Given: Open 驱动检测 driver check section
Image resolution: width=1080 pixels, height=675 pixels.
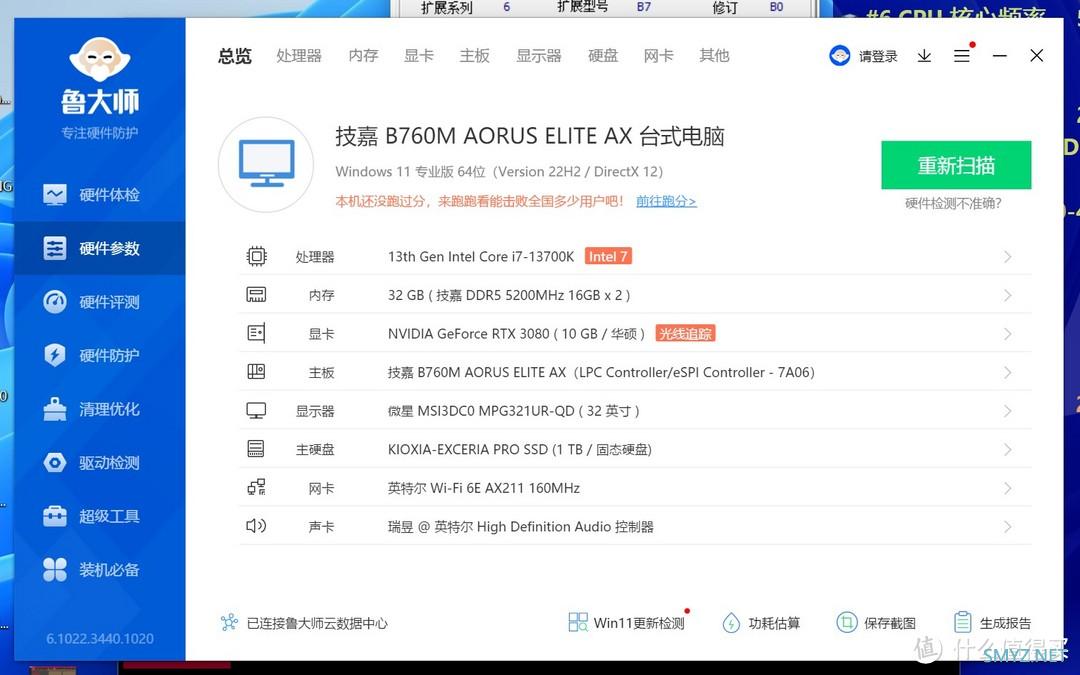Looking at the screenshot, I should (x=99, y=462).
